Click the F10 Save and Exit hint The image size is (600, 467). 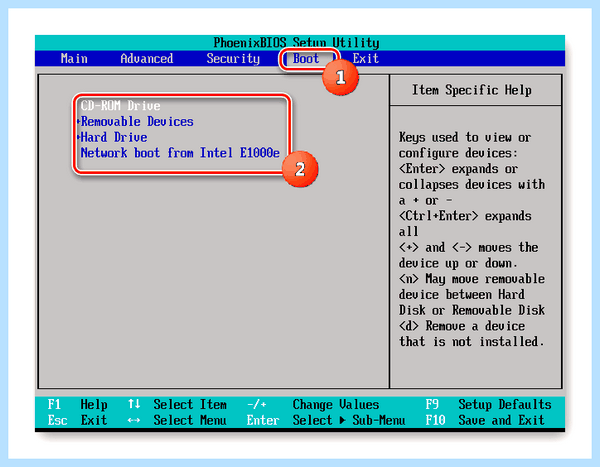[485, 420]
